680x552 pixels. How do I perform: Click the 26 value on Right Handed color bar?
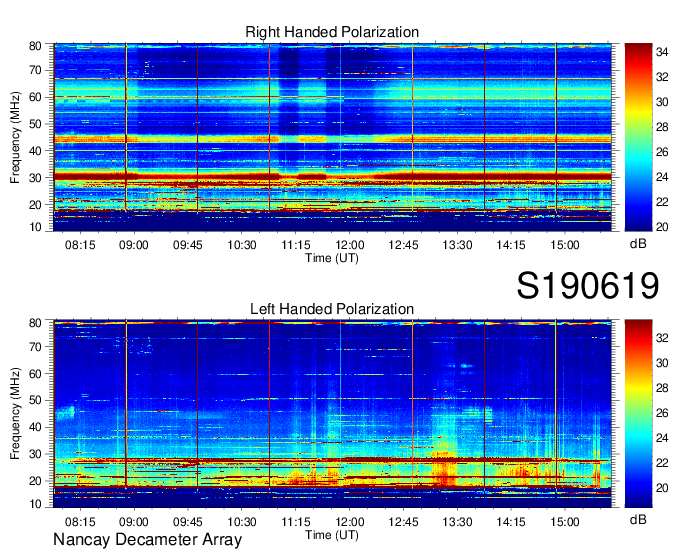pyautogui.click(x=662, y=152)
